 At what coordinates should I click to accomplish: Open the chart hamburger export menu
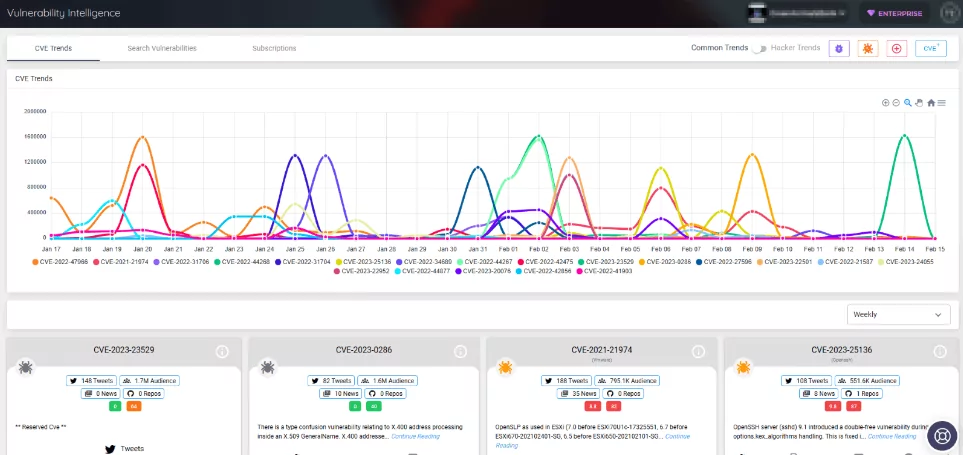942,103
